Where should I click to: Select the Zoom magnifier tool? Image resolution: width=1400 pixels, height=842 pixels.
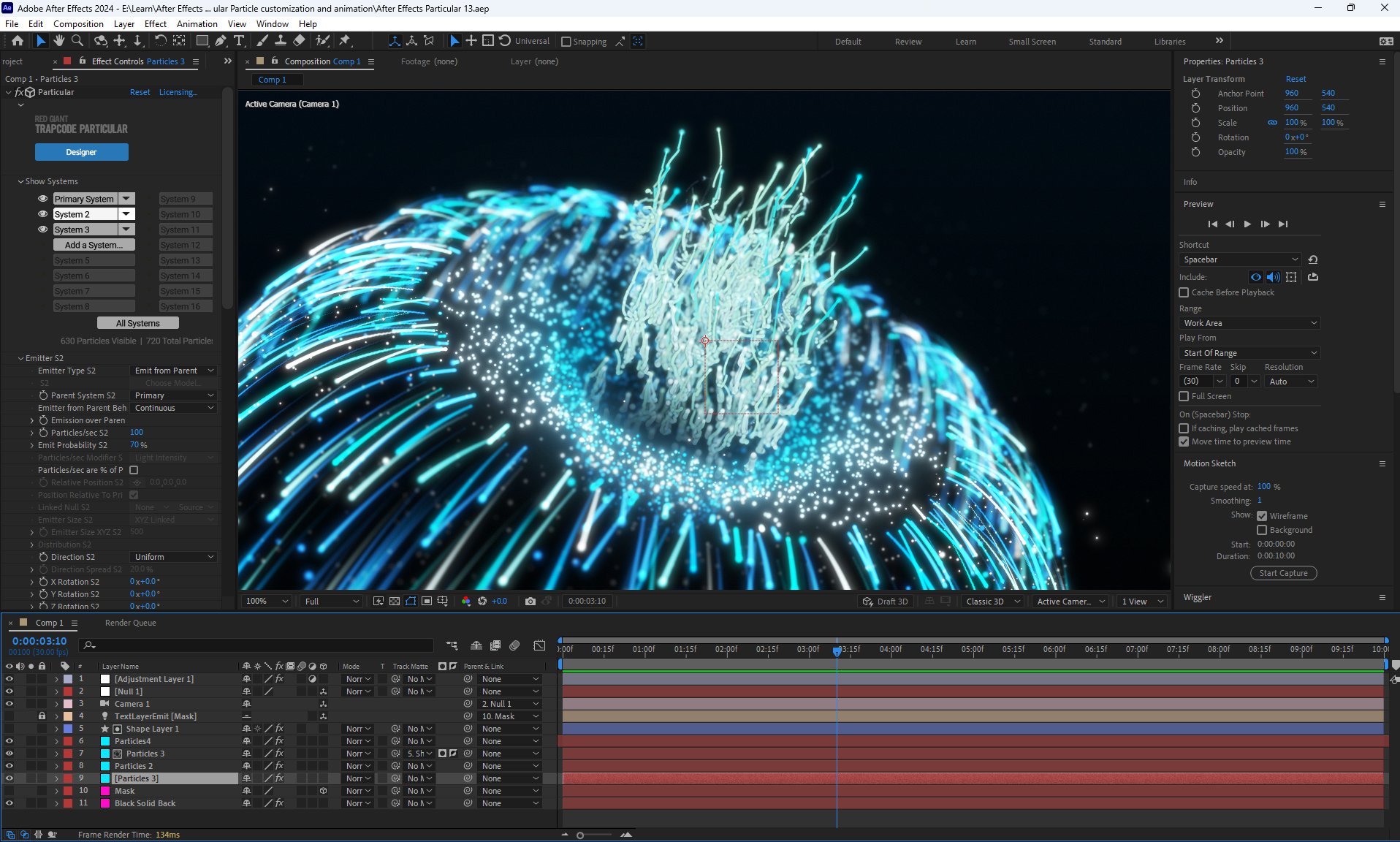coord(77,41)
